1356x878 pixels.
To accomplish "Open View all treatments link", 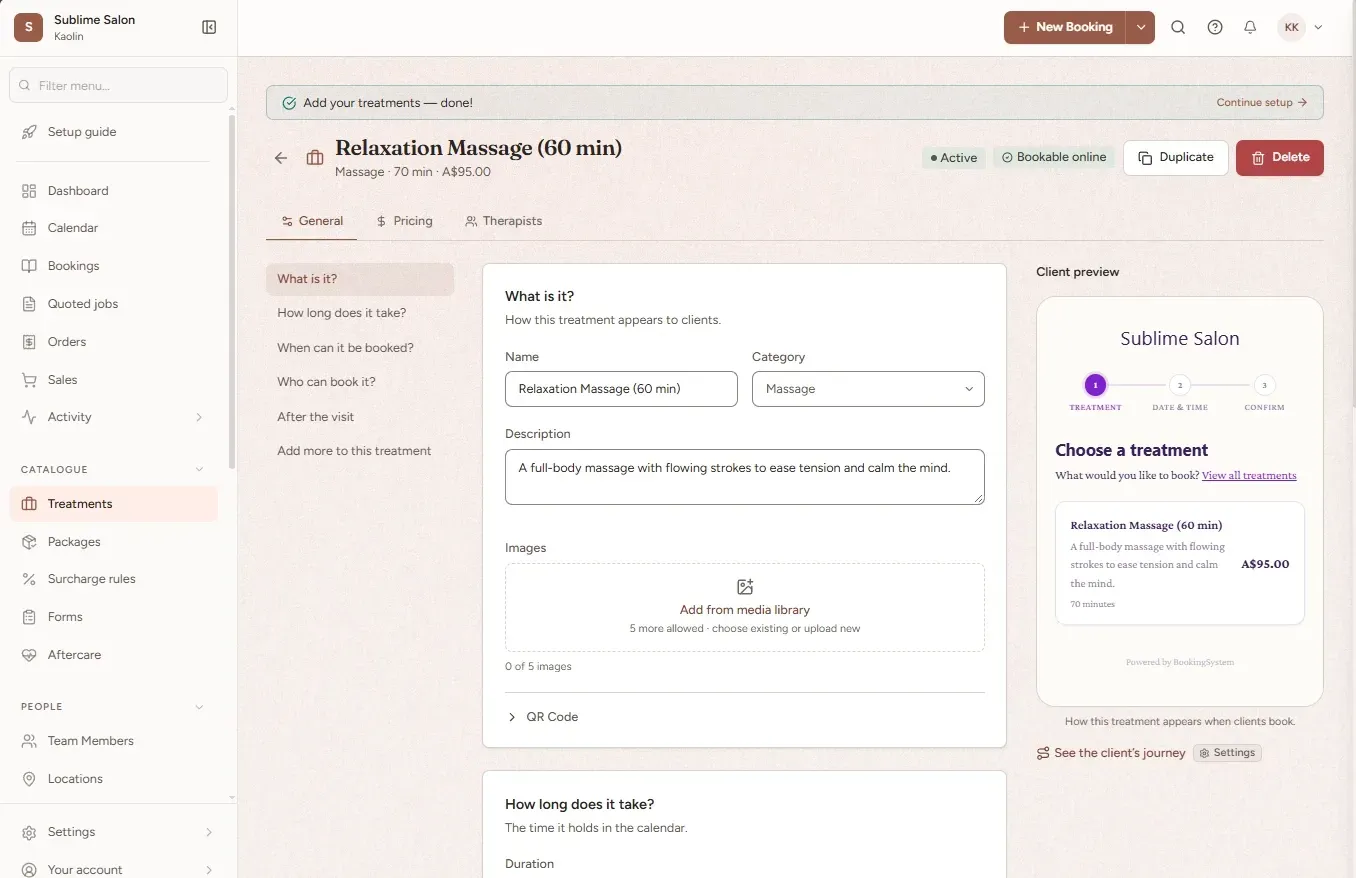I will click(1249, 476).
